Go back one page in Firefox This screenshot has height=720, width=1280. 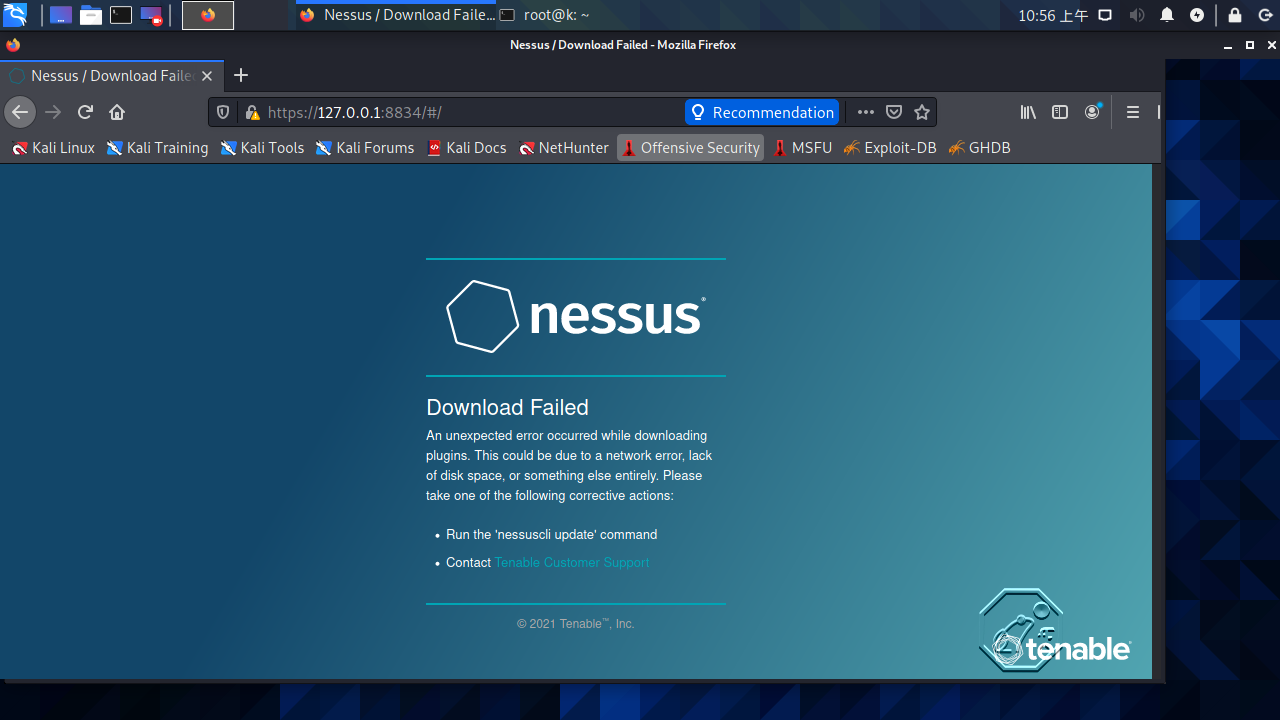(x=20, y=112)
